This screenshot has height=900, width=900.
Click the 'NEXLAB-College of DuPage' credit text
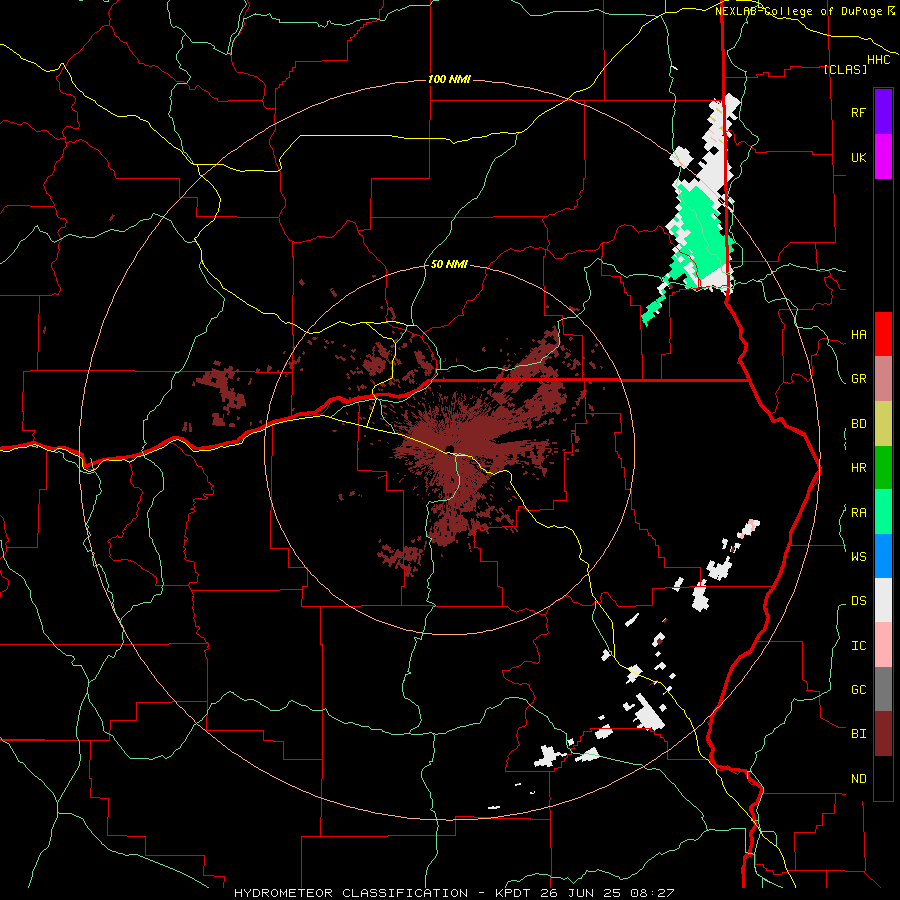(x=798, y=11)
